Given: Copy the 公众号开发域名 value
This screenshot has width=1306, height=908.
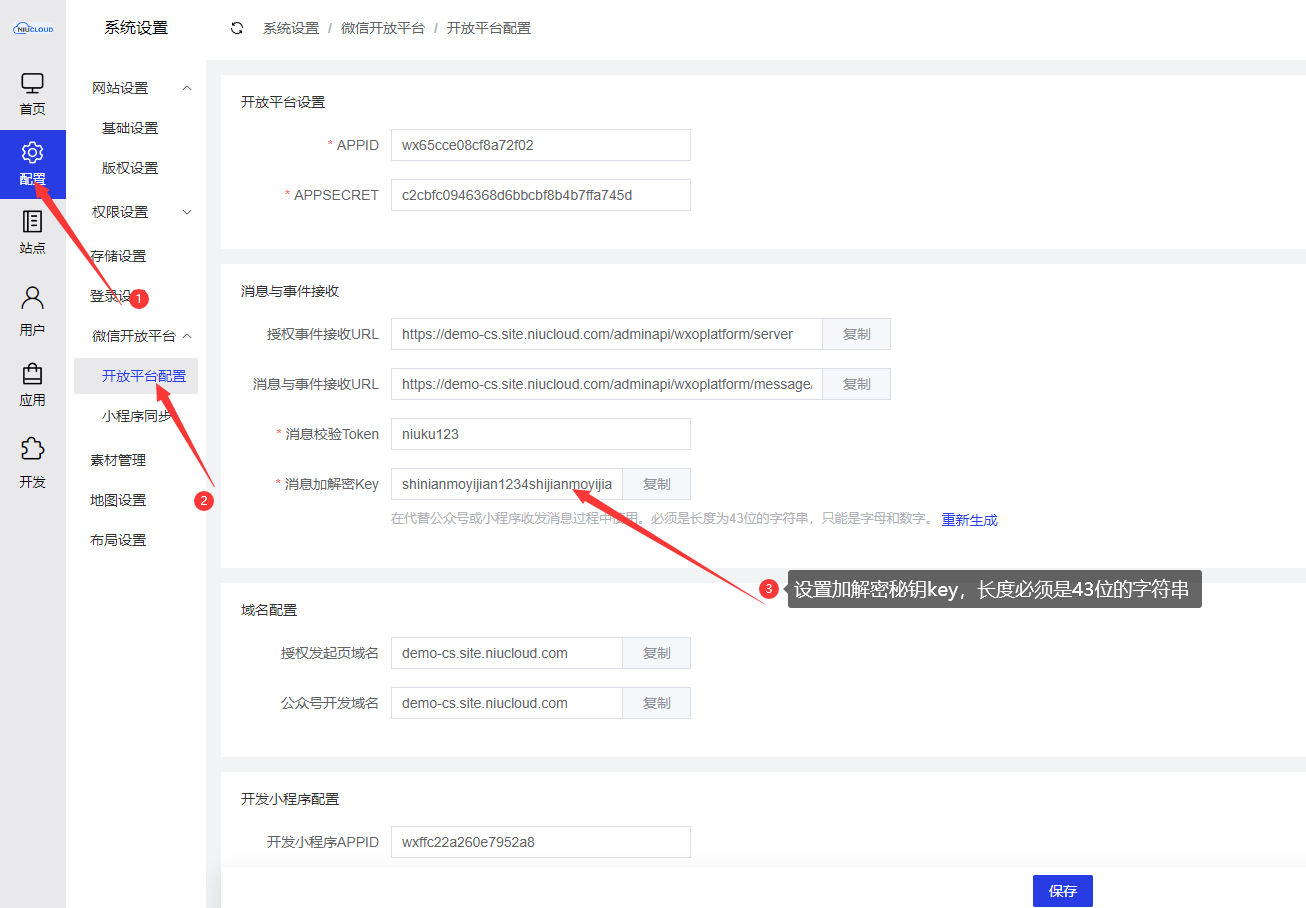Looking at the screenshot, I should click(x=656, y=703).
